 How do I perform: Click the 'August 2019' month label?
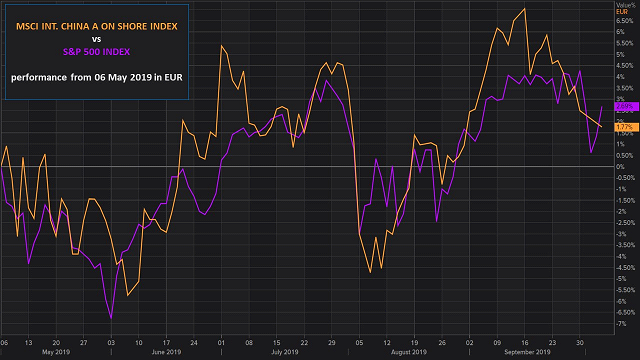coord(409,352)
